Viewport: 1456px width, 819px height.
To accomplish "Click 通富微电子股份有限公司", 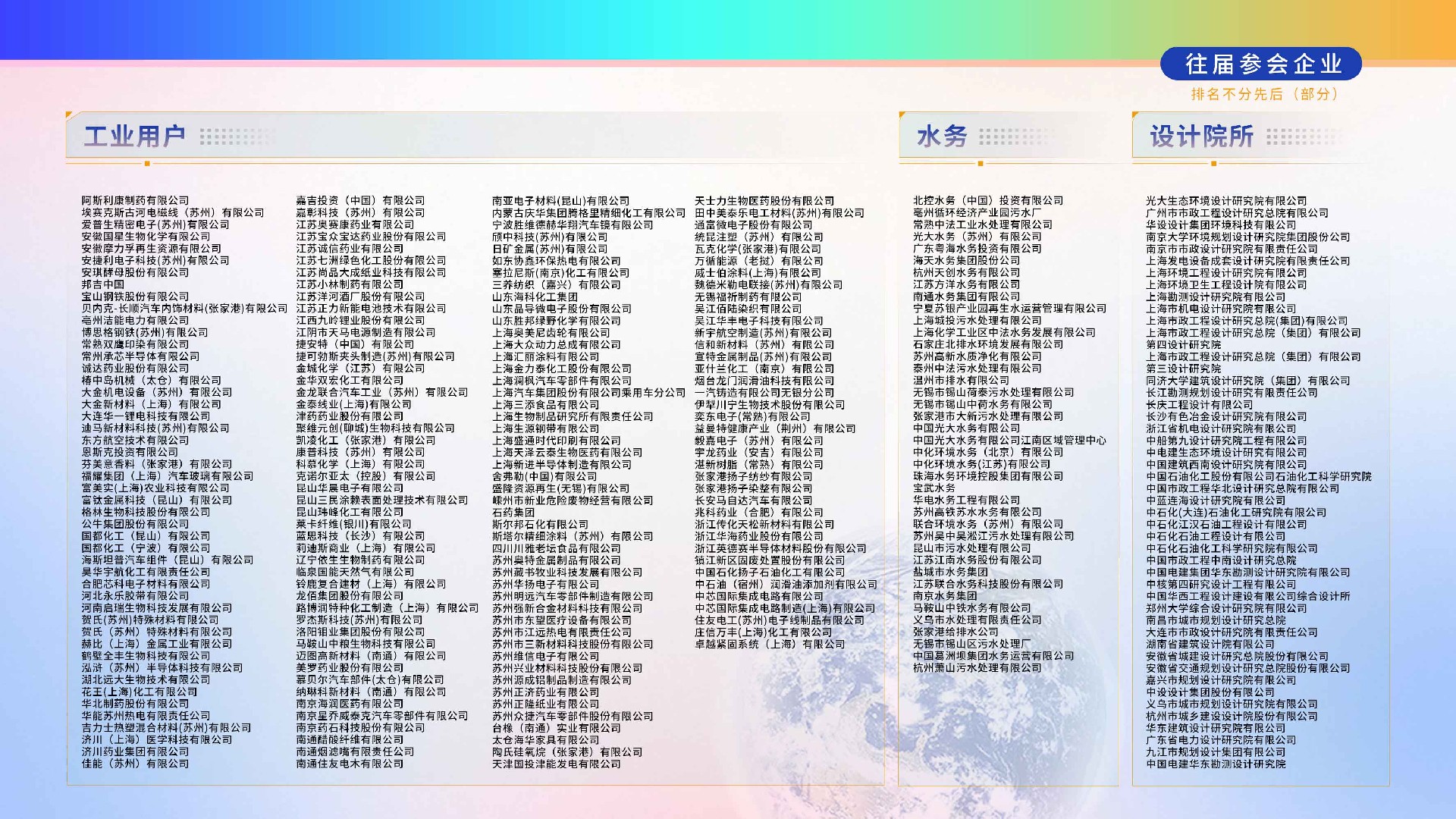I will (755, 224).
